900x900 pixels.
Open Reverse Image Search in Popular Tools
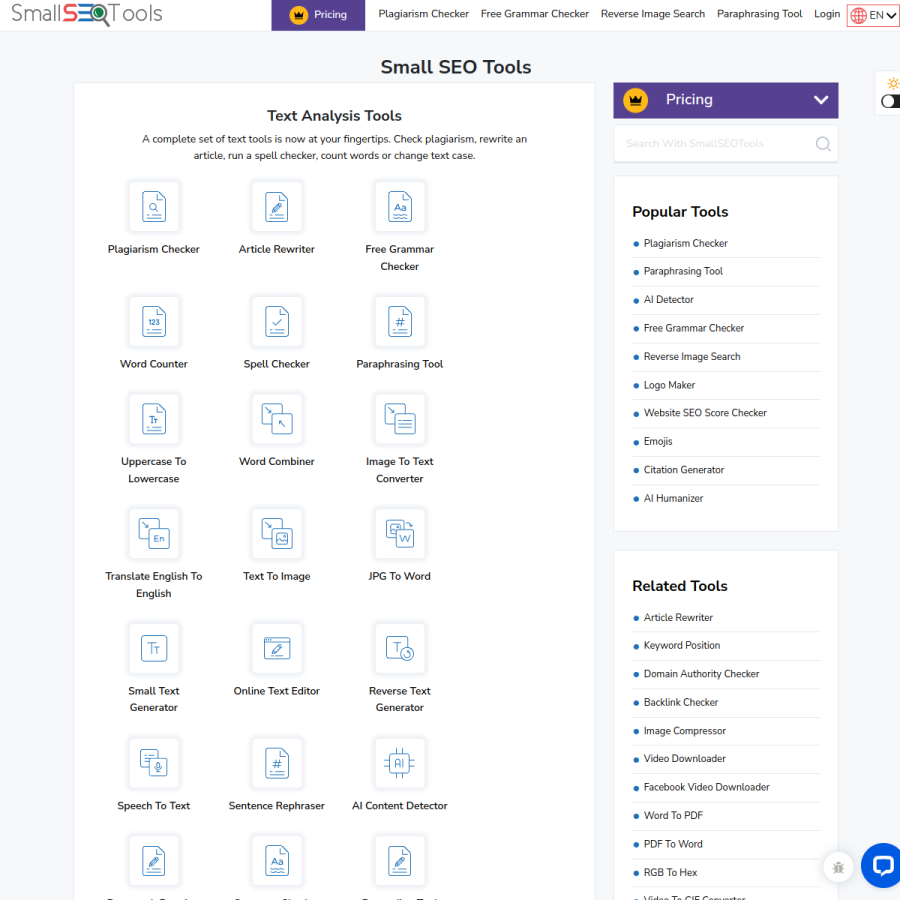tap(692, 356)
